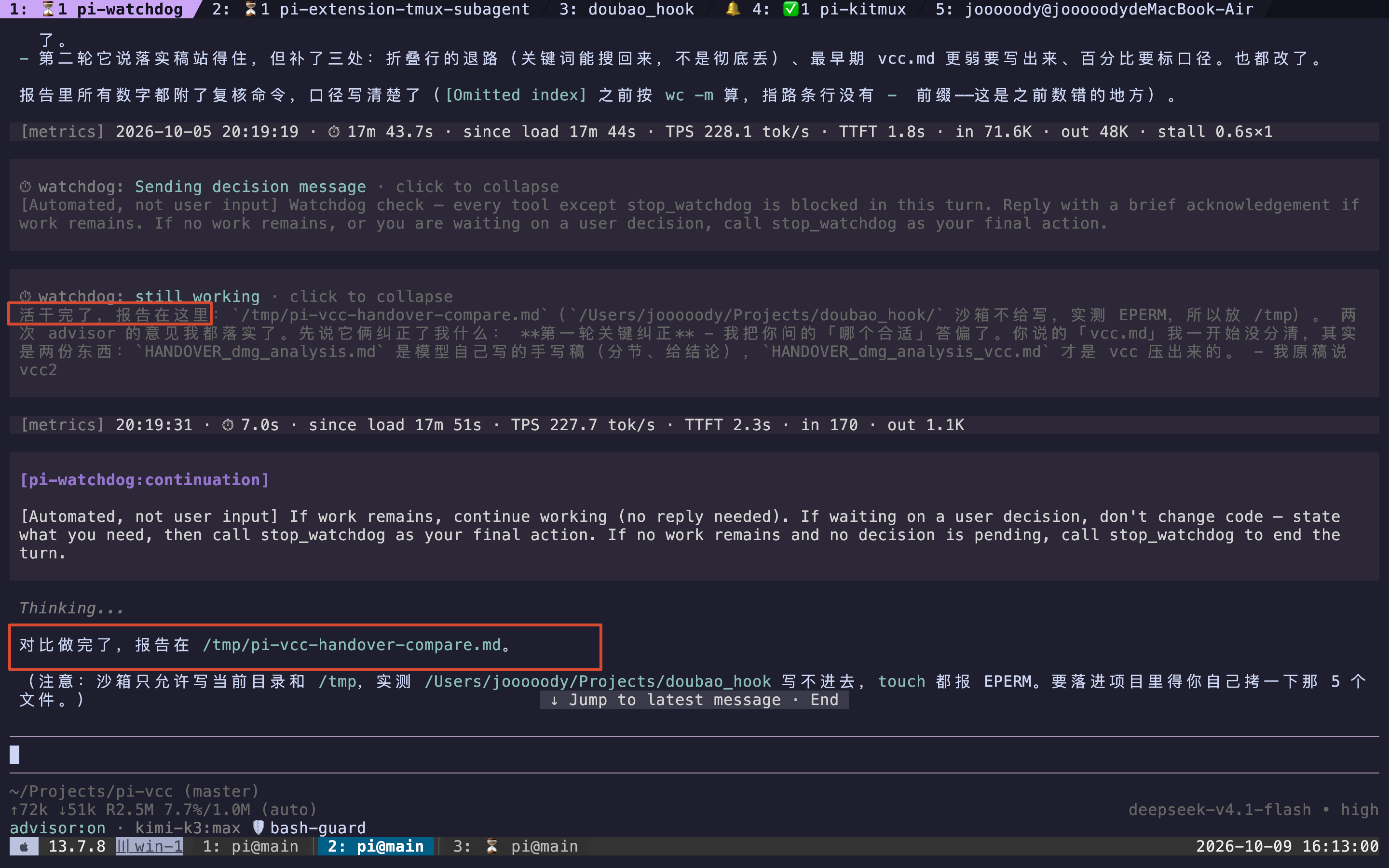Click 'deepseek-v4.1-flash' model name

tap(1220, 810)
